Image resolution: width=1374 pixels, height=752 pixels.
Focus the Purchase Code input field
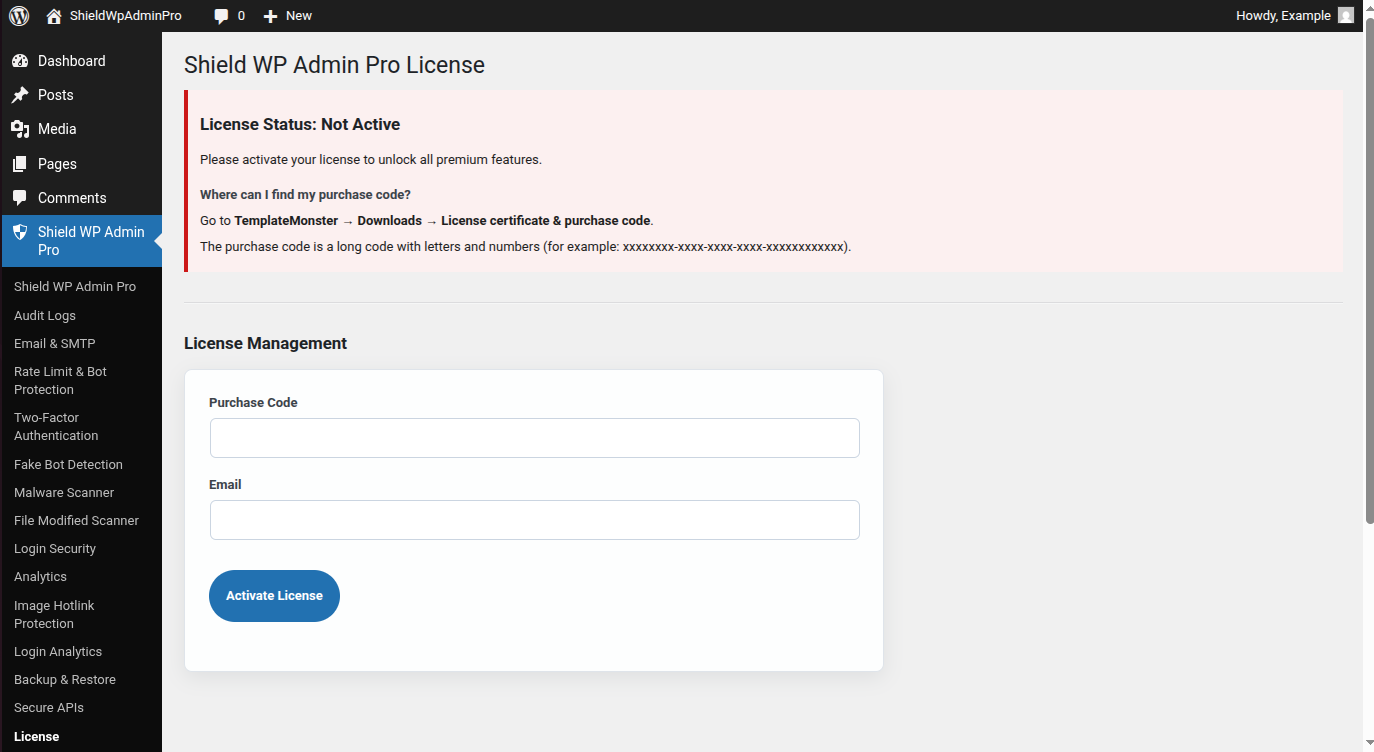535,438
